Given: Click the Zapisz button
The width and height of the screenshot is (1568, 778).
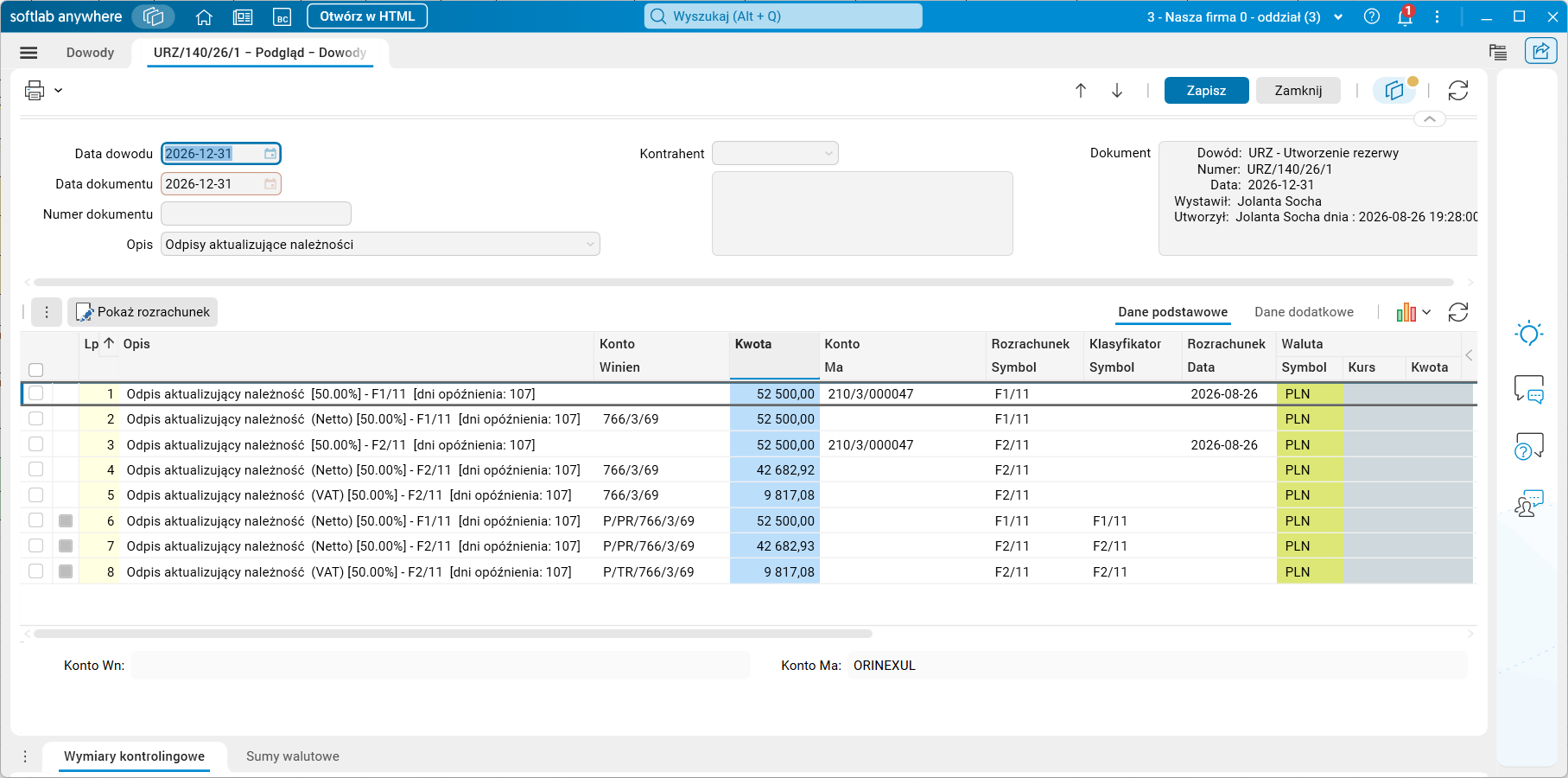Looking at the screenshot, I should (1206, 91).
